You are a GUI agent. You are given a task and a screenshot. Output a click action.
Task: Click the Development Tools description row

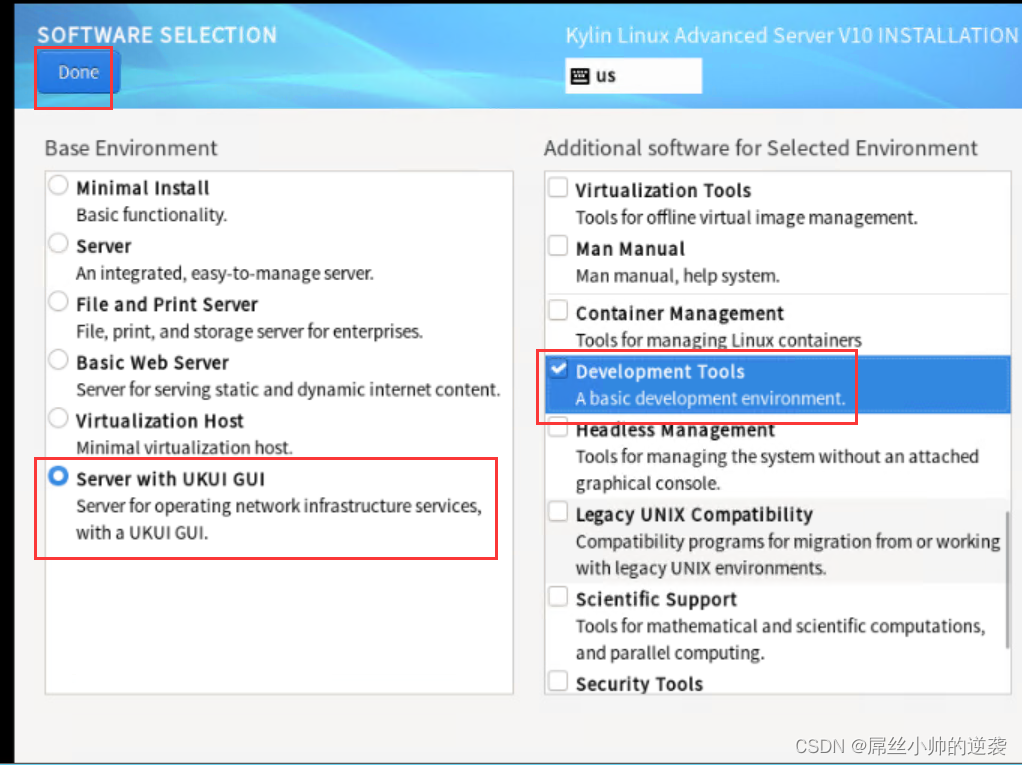point(710,399)
